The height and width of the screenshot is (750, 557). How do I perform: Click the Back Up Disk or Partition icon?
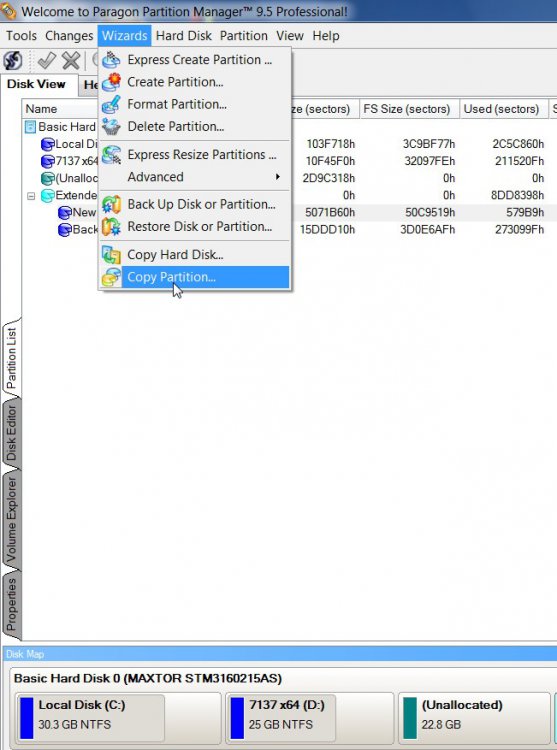tap(111, 205)
